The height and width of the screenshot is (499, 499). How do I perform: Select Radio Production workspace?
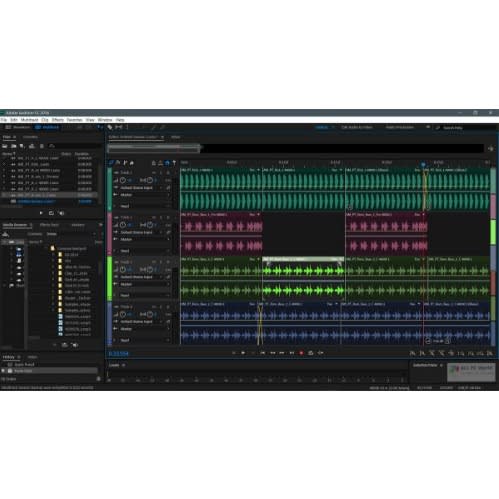click(x=400, y=127)
